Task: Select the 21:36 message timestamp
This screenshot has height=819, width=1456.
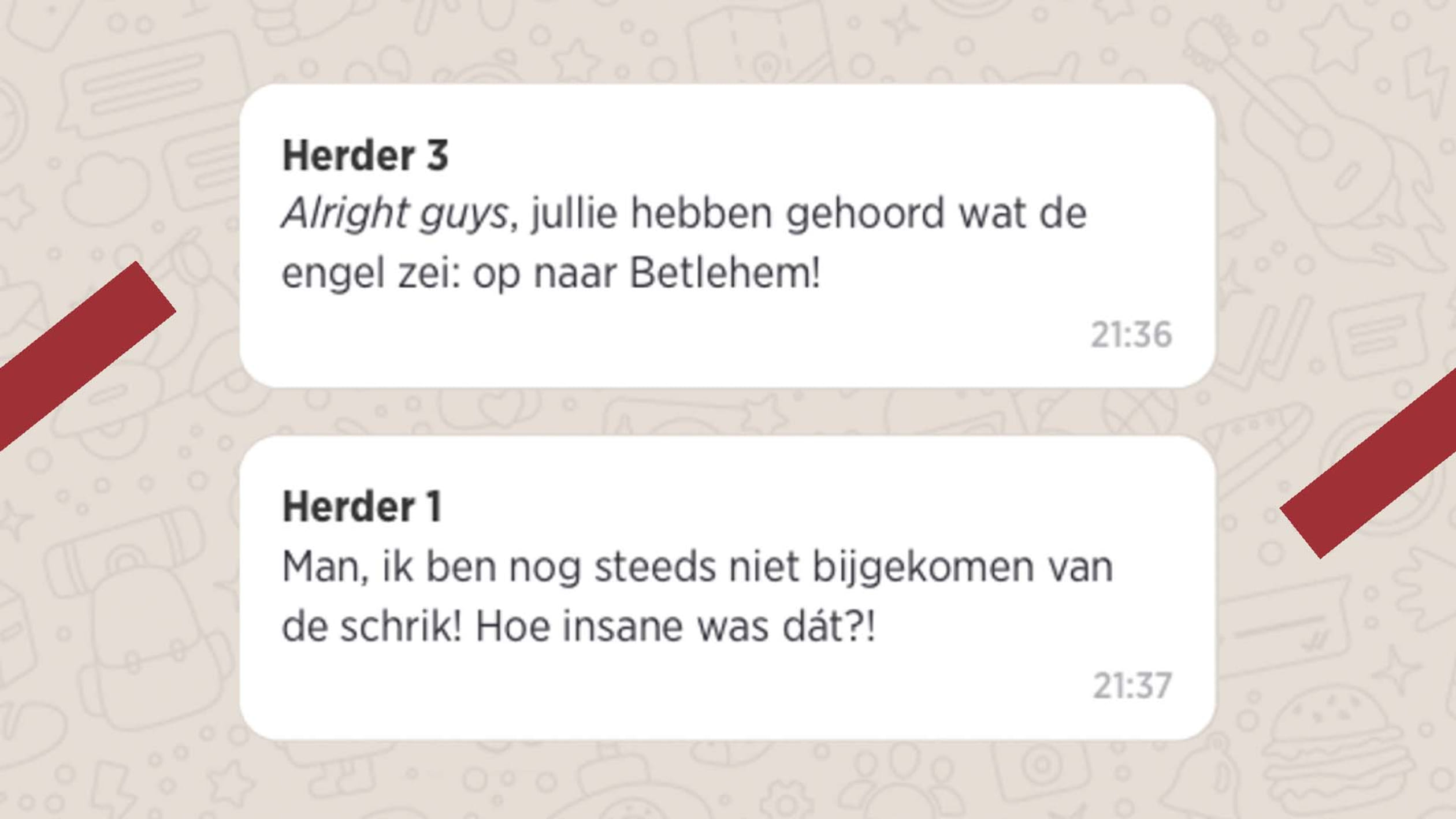Action: coord(1131,334)
